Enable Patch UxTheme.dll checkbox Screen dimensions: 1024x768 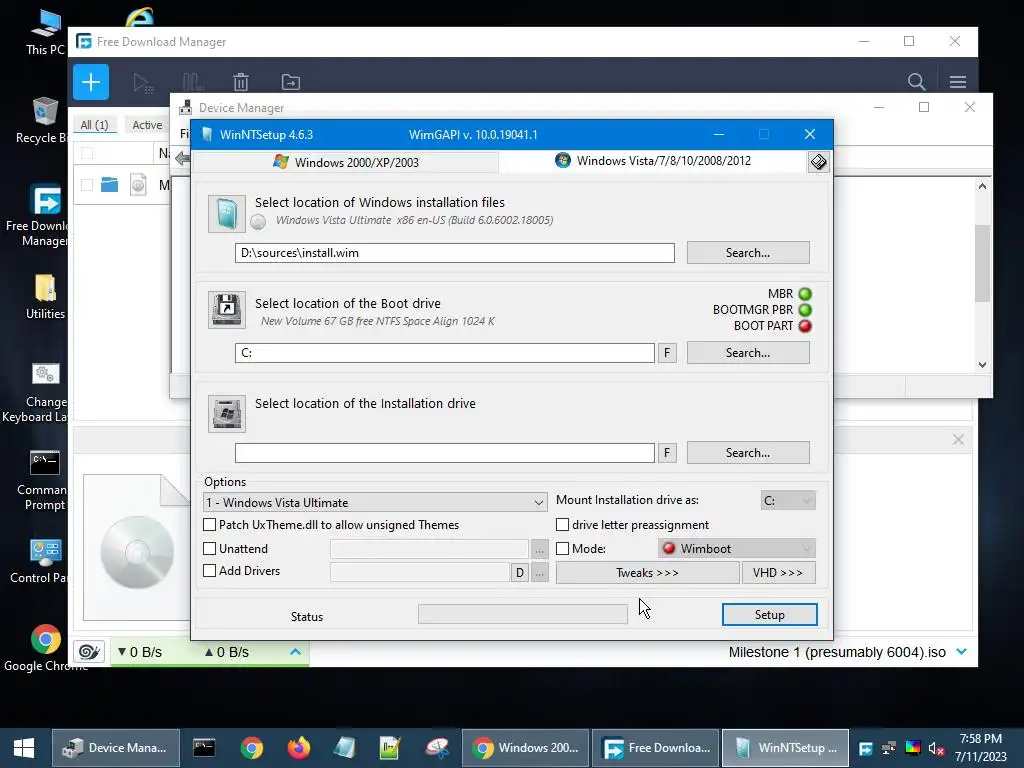[x=210, y=524]
